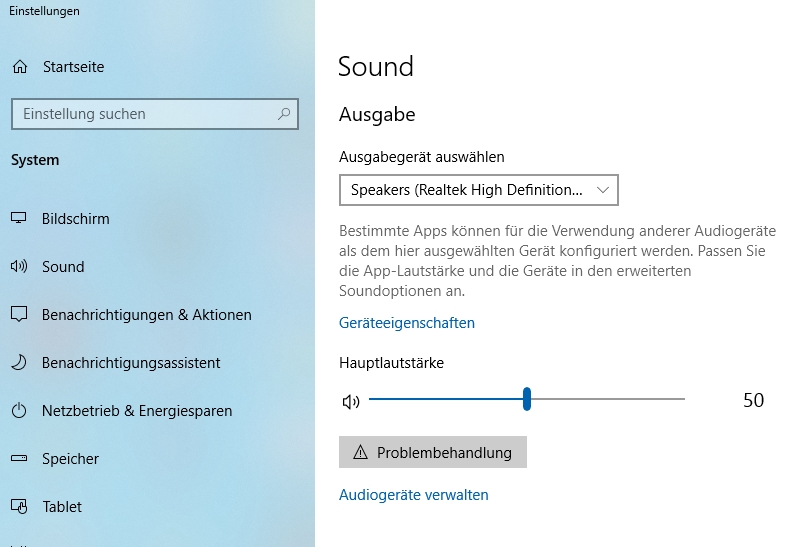The width and height of the screenshot is (812, 547).
Task: Click the Sound speaker icon in sidebar
Action: [x=19, y=266]
